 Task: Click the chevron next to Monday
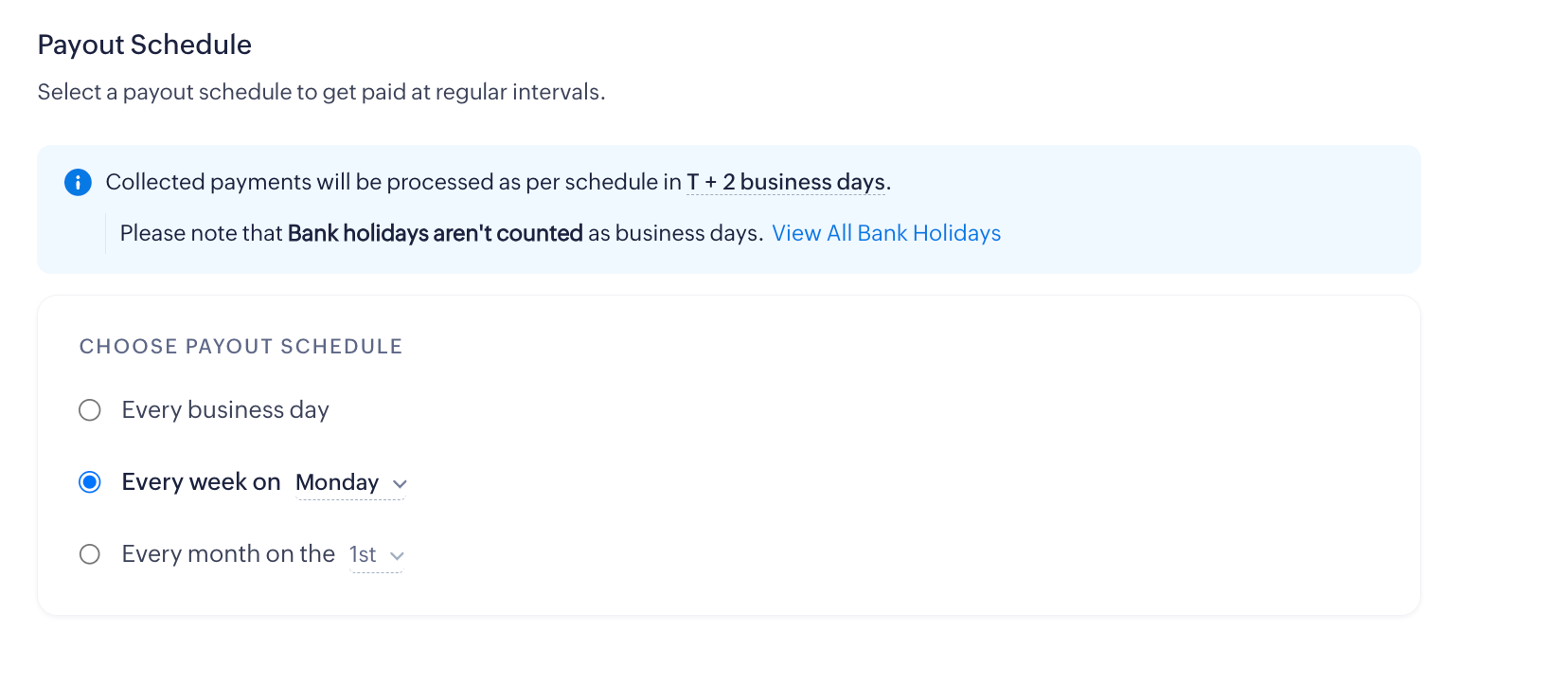click(400, 484)
